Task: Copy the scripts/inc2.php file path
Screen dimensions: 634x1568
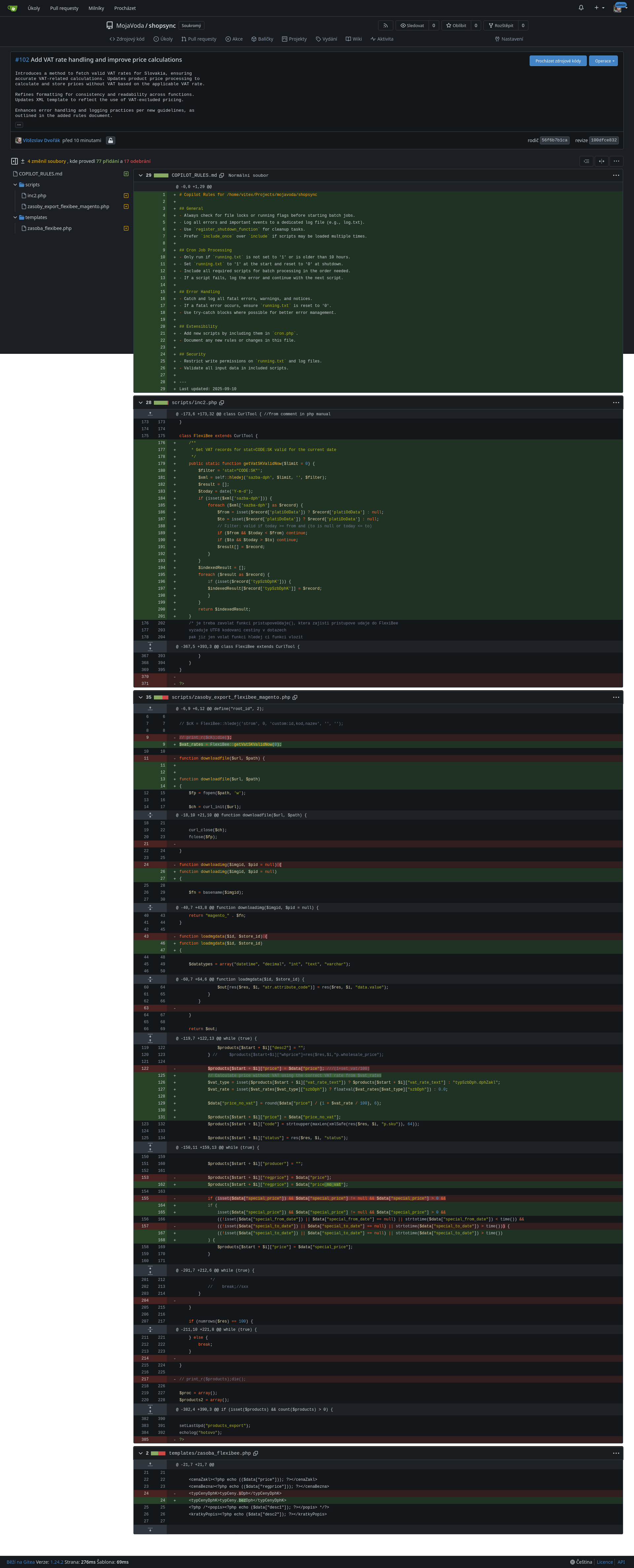Action: 222,403
